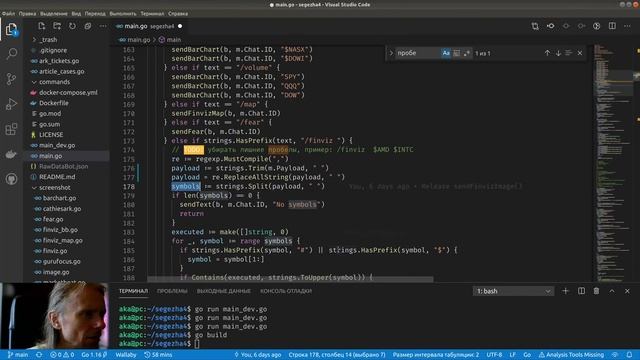This screenshot has height=360, width=640.
Task: Toggle match whole word in find
Action: pyautogui.click(x=456, y=53)
